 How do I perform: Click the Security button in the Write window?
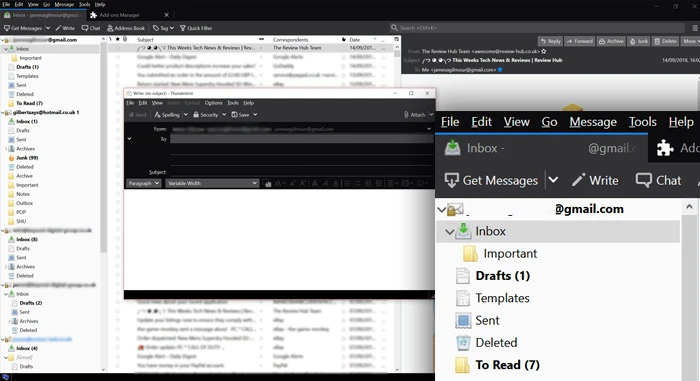(206, 115)
